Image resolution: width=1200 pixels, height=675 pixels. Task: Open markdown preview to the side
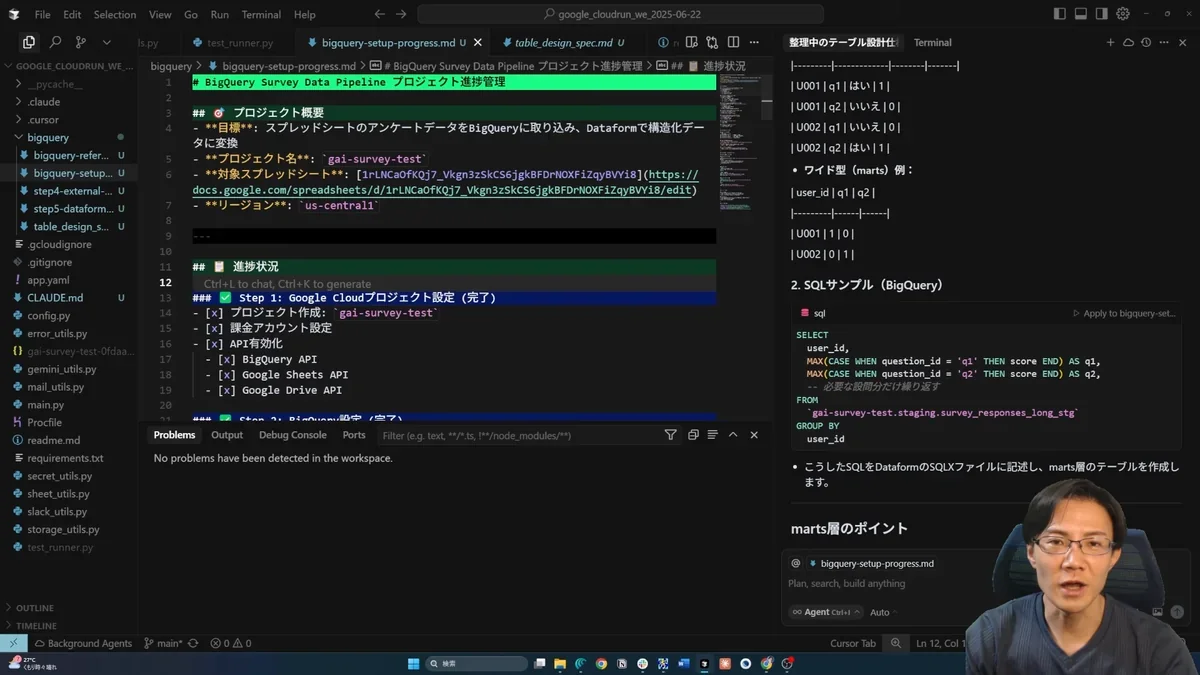(x=690, y=43)
